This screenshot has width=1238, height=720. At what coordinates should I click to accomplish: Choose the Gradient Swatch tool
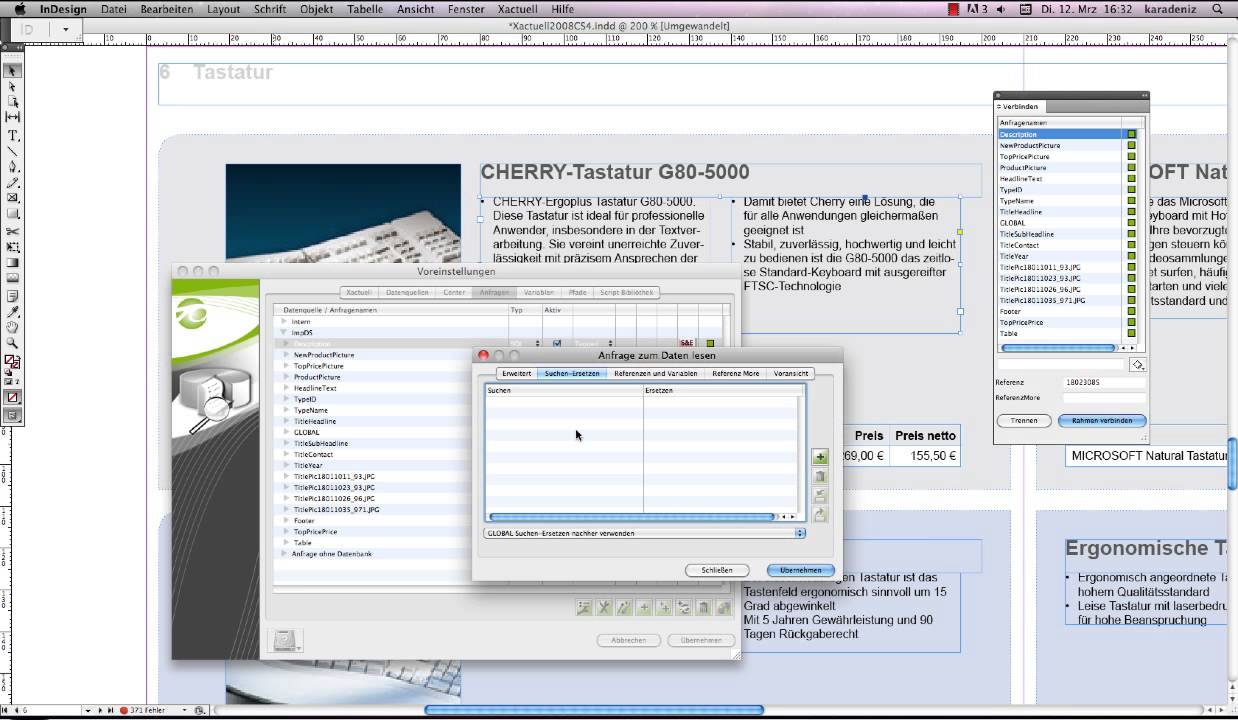click(x=13, y=263)
